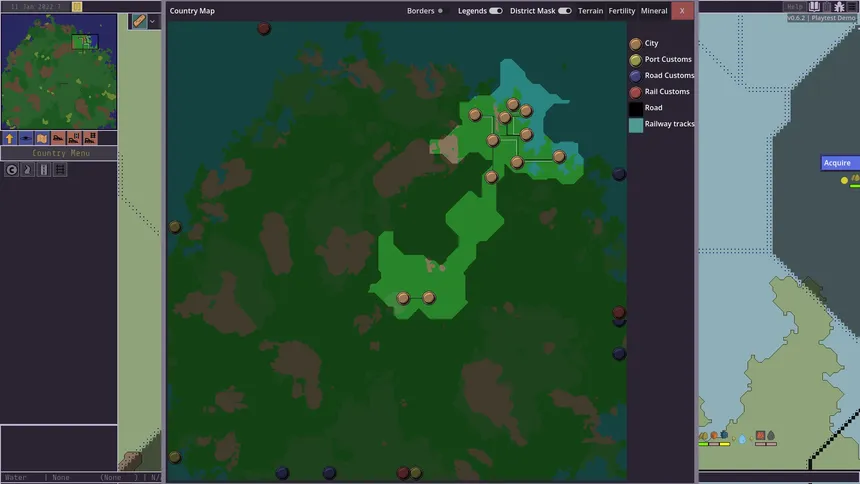This screenshot has height=484, width=860.
Task: Click the second icon below Country Menu
Action: (27, 170)
